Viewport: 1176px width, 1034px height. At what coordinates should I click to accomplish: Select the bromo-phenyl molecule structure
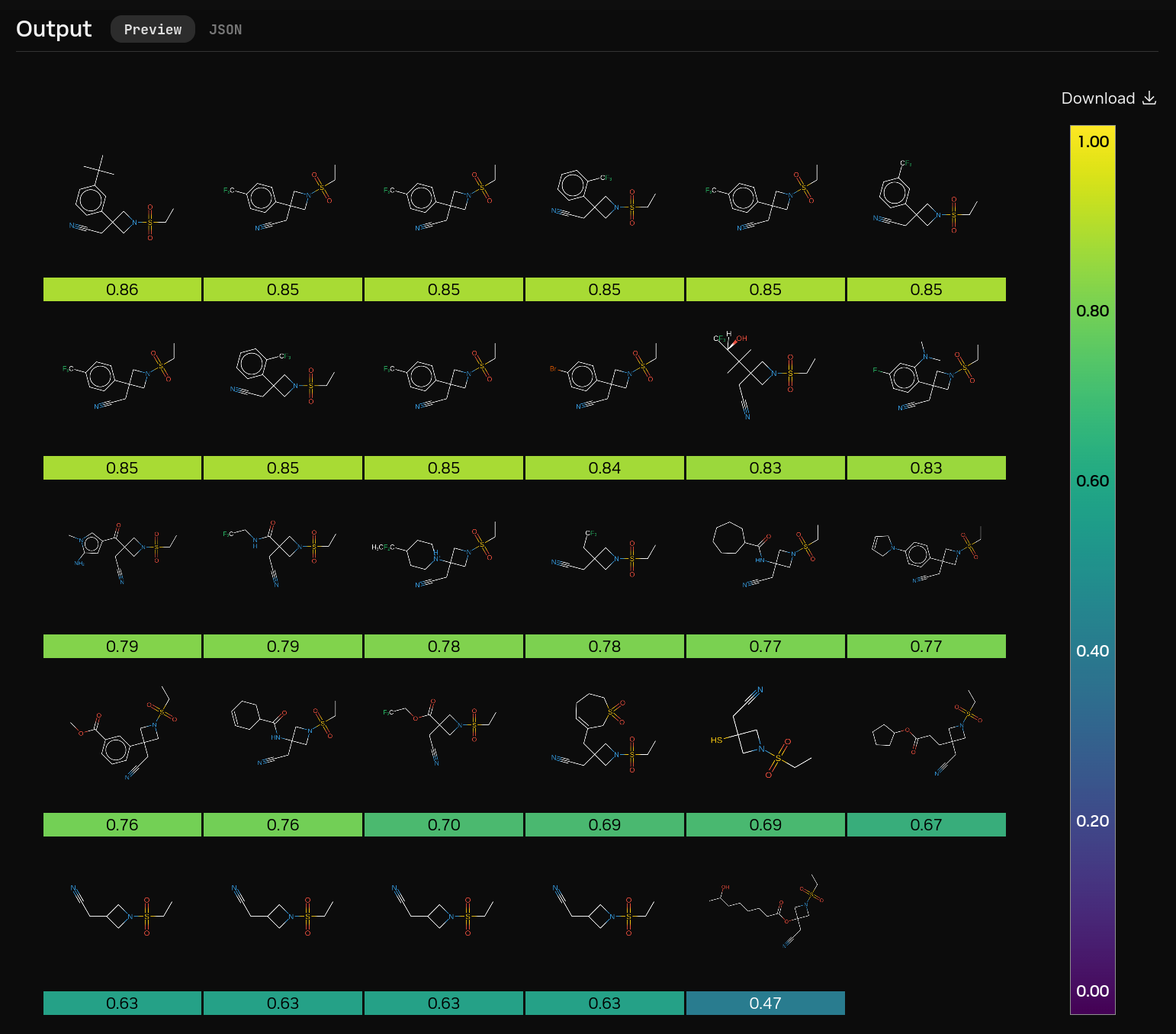pos(605,379)
